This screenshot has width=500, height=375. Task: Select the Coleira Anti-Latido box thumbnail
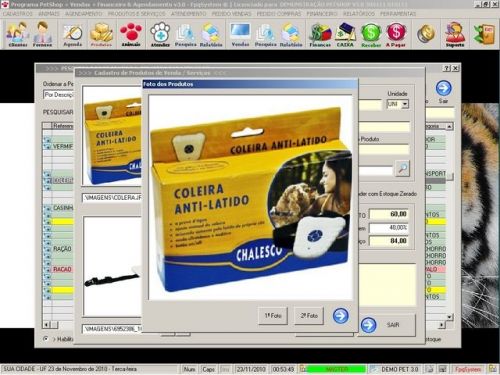[x=113, y=136]
